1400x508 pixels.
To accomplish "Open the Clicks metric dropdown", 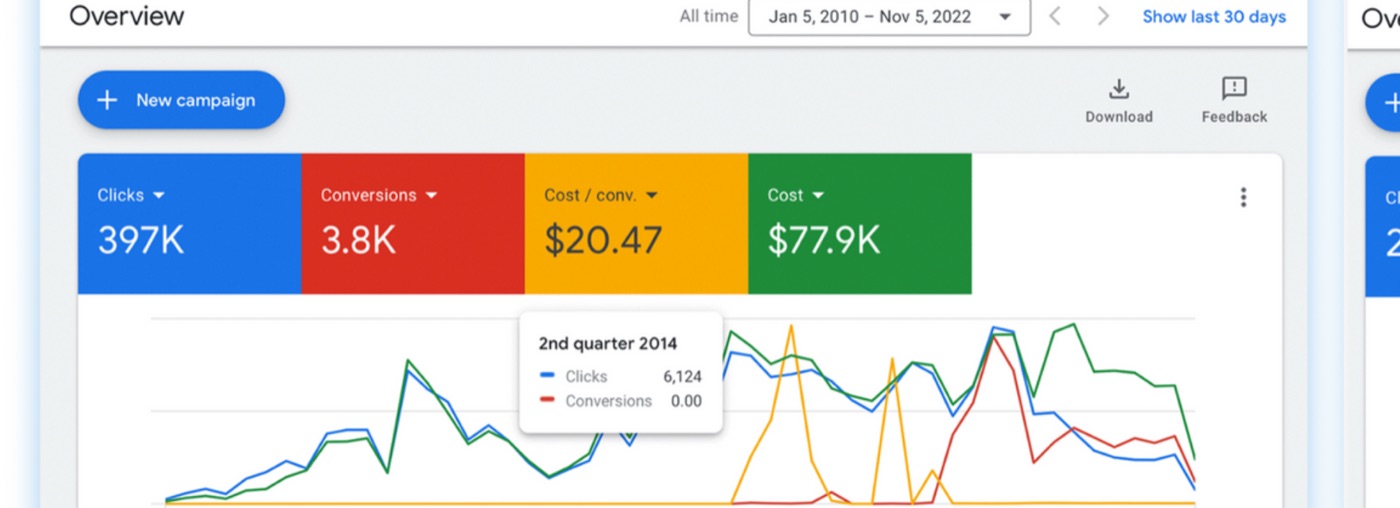I will click(x=131, y=195).
